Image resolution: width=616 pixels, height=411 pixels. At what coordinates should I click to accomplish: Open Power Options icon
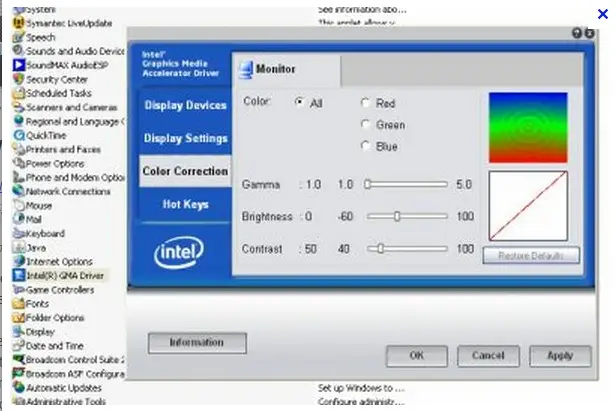18,163
